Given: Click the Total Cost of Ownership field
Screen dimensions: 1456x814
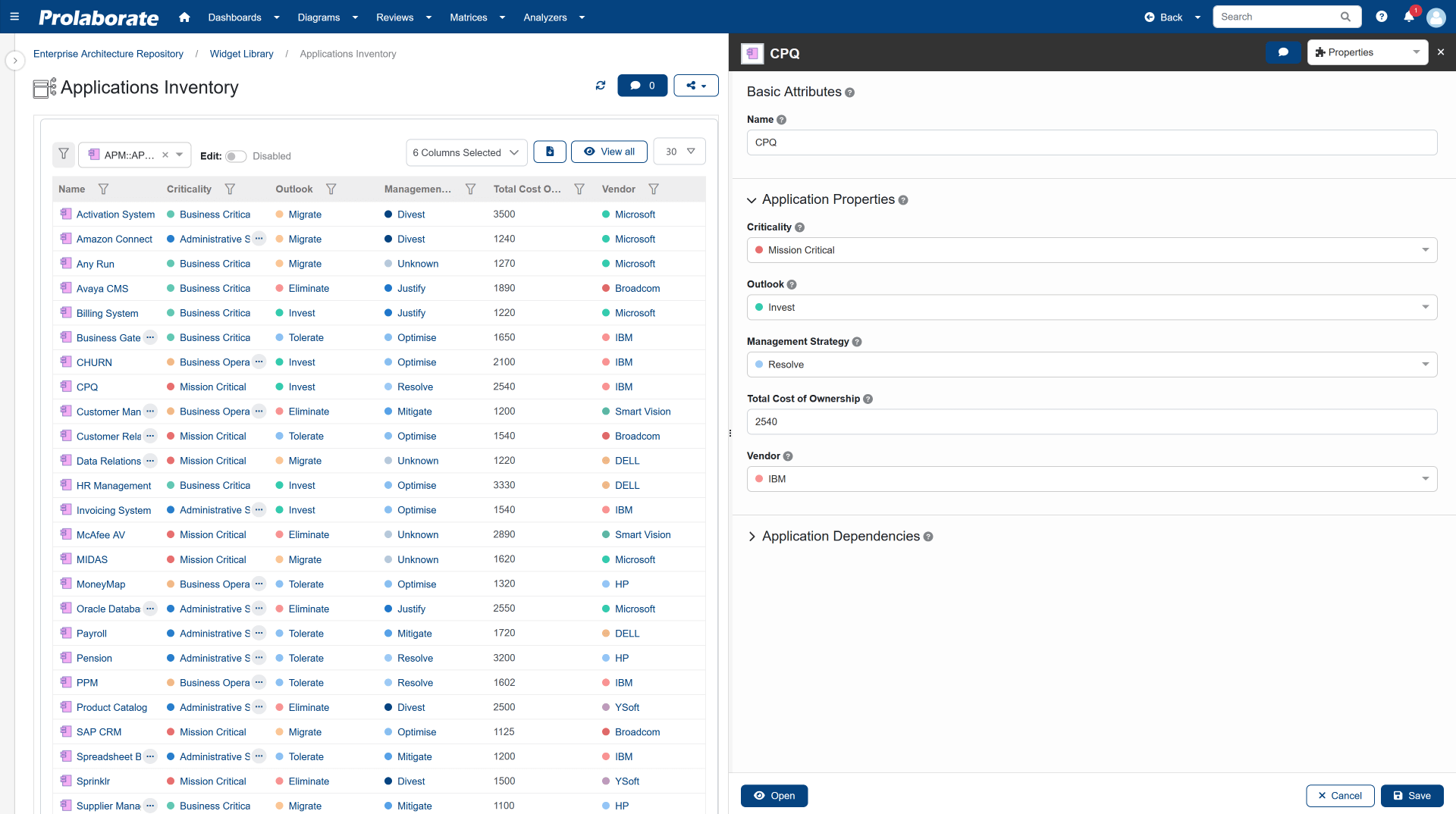Looking at the screenshot, I should pos(1091,422).
